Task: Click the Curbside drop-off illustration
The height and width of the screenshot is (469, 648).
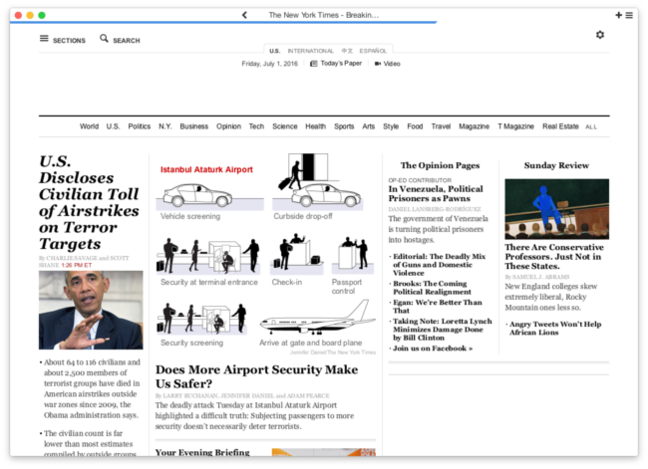Action: pos(318,180)
